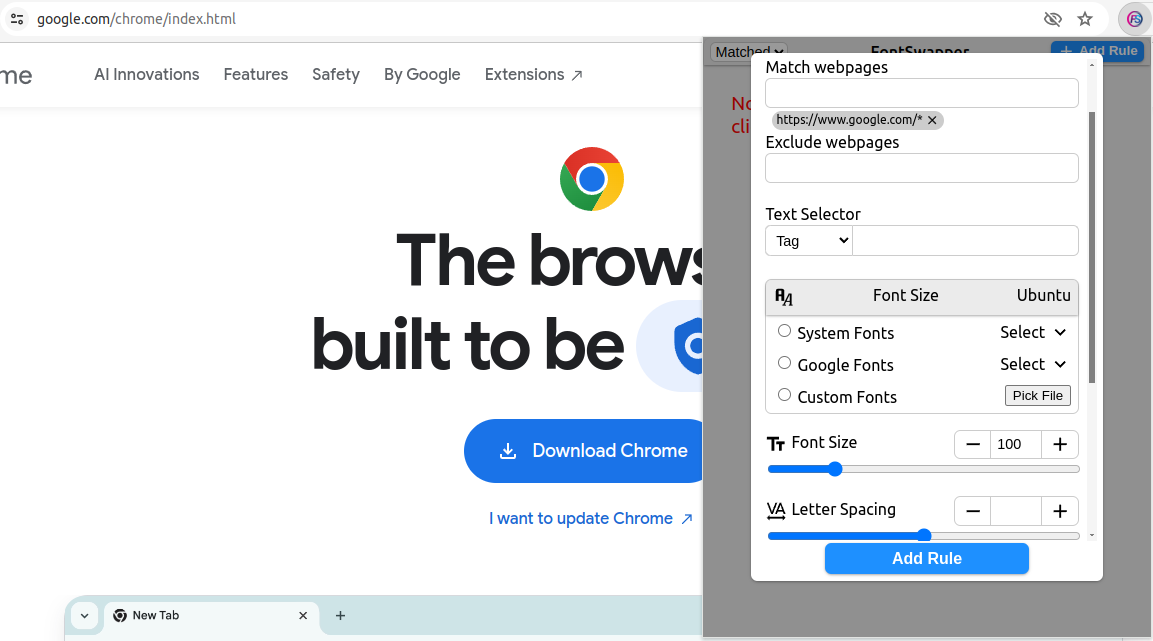Click the Pick File button
The height and width of the screenshot is (641, 1153).
(x=1037, y=396)
